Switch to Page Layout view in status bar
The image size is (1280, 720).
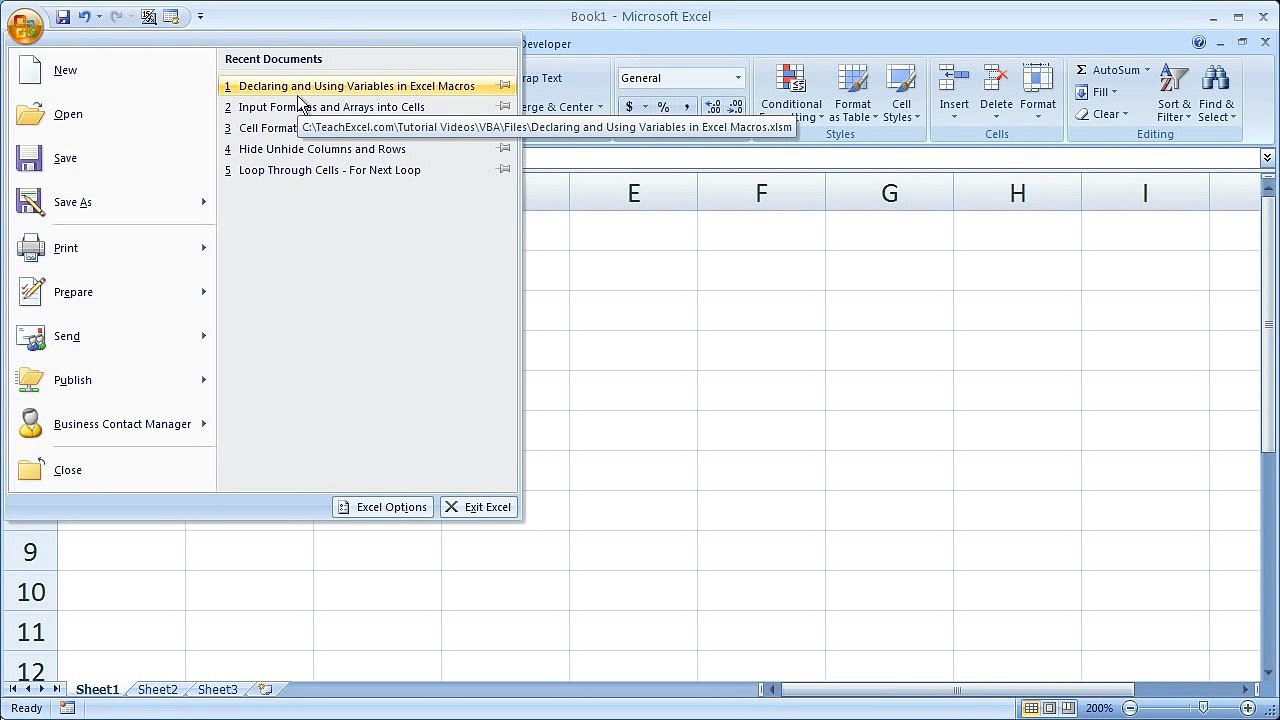[1049, 708]
